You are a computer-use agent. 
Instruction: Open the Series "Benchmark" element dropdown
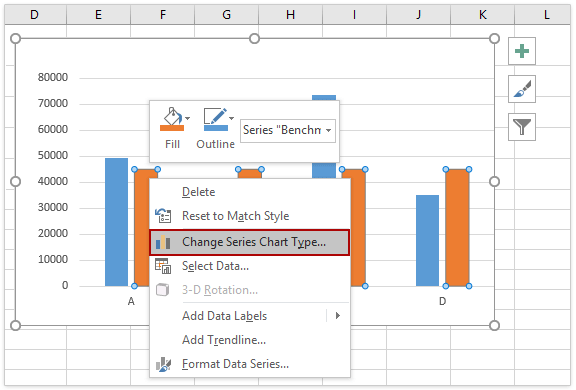click(x=288, y=130)
